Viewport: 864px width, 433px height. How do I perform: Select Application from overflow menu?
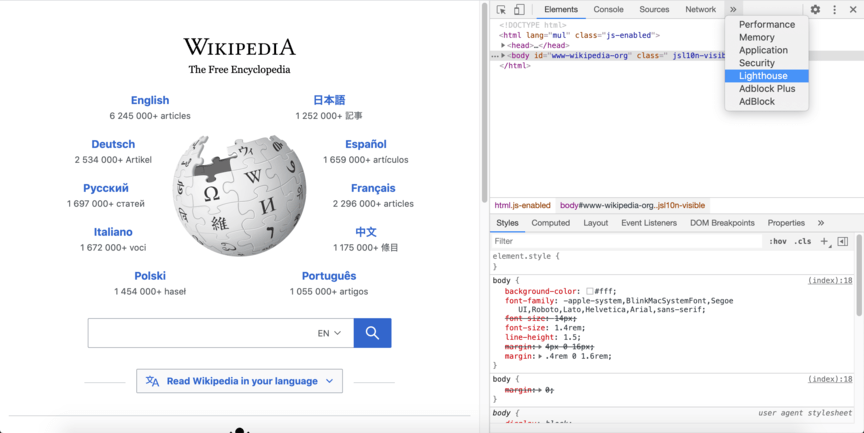766,50
